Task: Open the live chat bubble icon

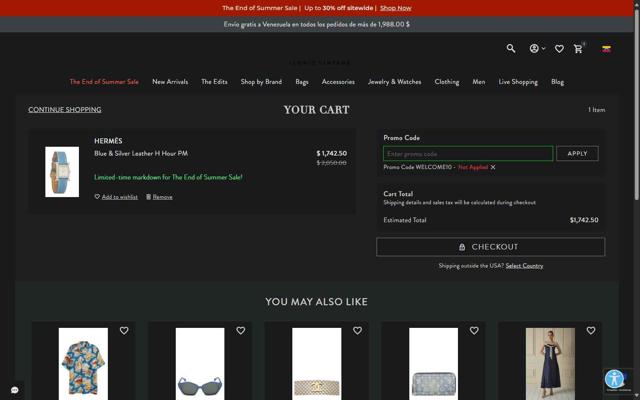Action: [x=15, y=390]
